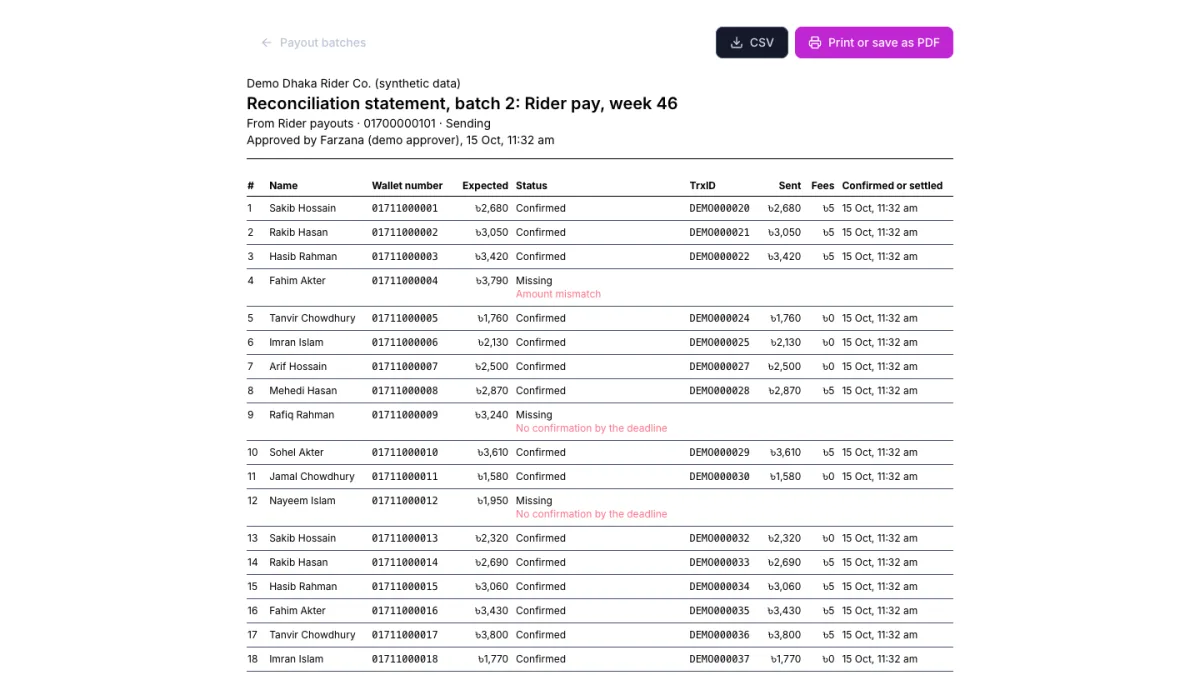Click the Name column header
Screen dimensions: 1200x675
283,186
